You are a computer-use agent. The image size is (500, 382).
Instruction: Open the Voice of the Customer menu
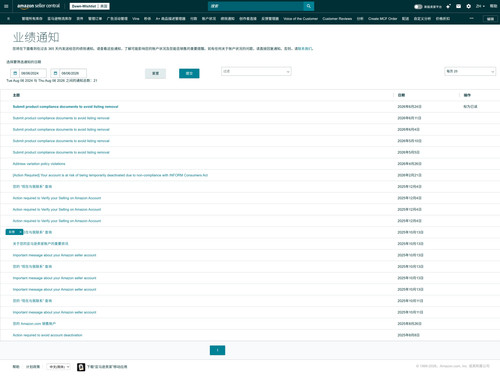[x=301, y=19]
